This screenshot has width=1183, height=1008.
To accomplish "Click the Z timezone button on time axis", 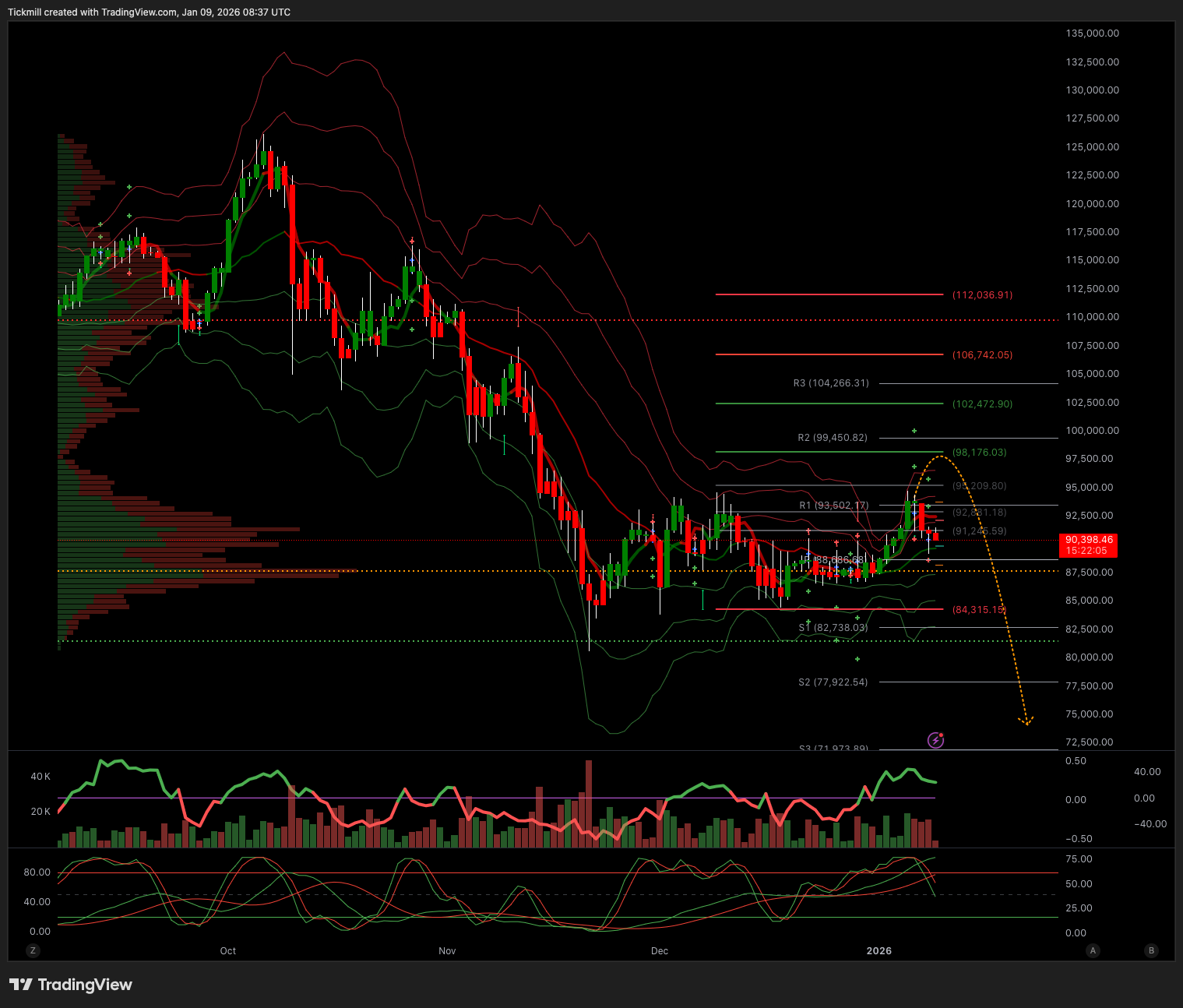I will (x=33, y=950).
